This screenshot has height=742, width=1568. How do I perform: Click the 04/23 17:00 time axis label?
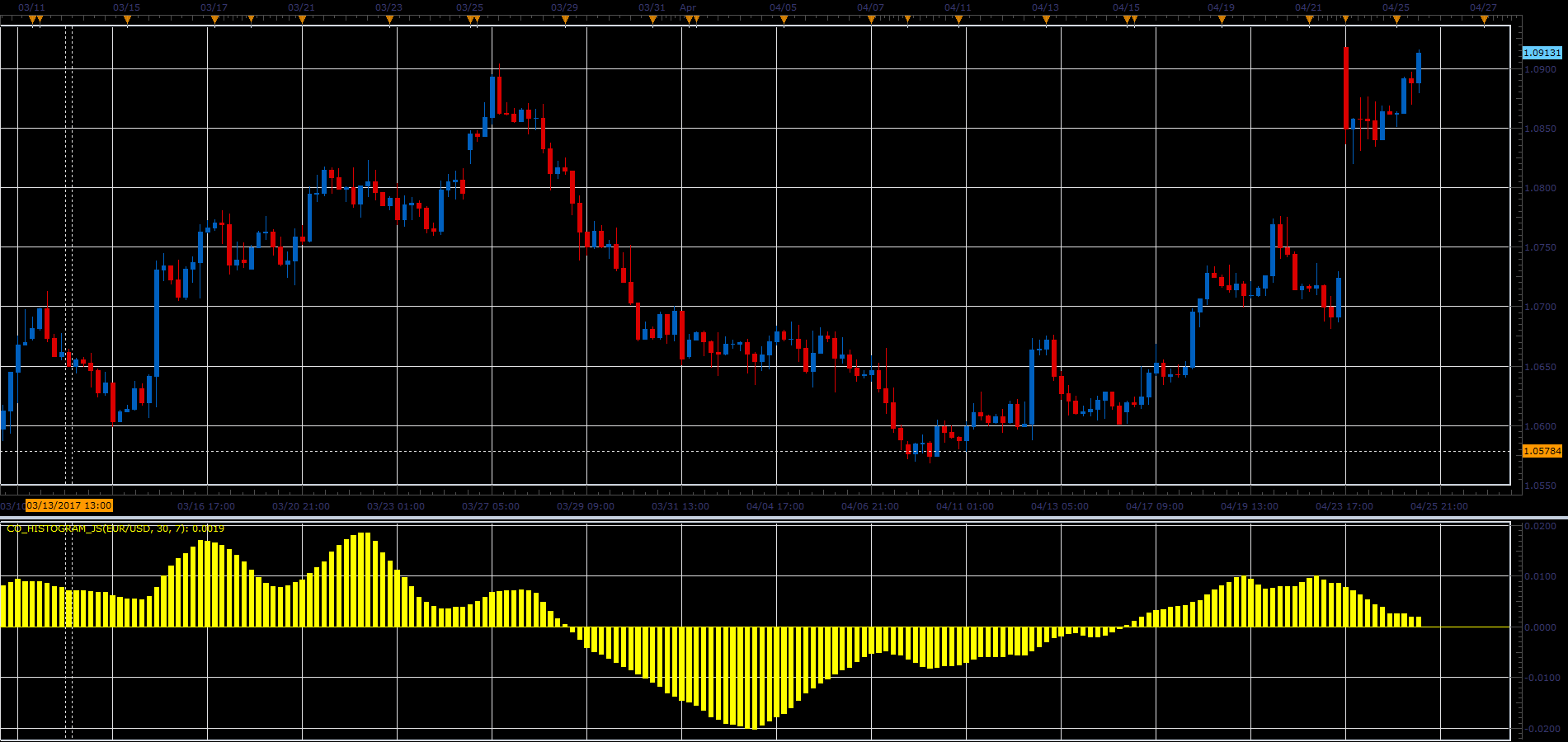point(1344,506)
